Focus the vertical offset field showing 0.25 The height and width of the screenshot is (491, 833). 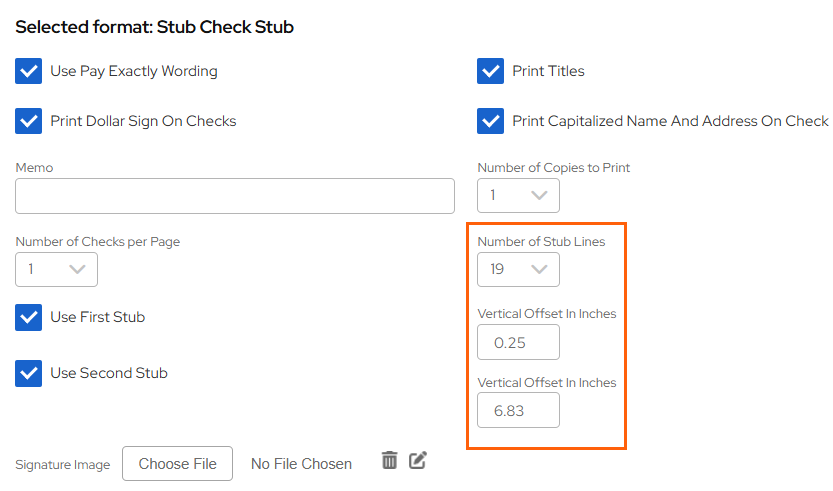(518, 342)
